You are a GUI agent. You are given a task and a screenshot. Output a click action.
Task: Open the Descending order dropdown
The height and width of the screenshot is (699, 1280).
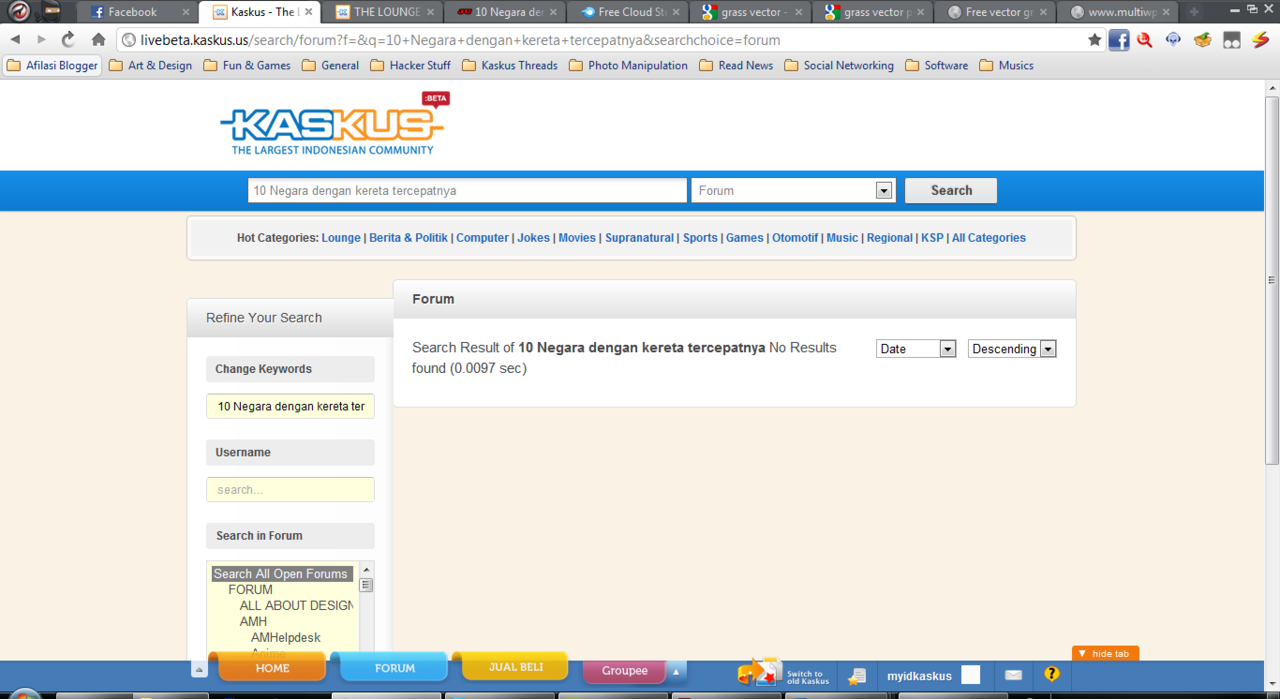tap(1012, 349)
